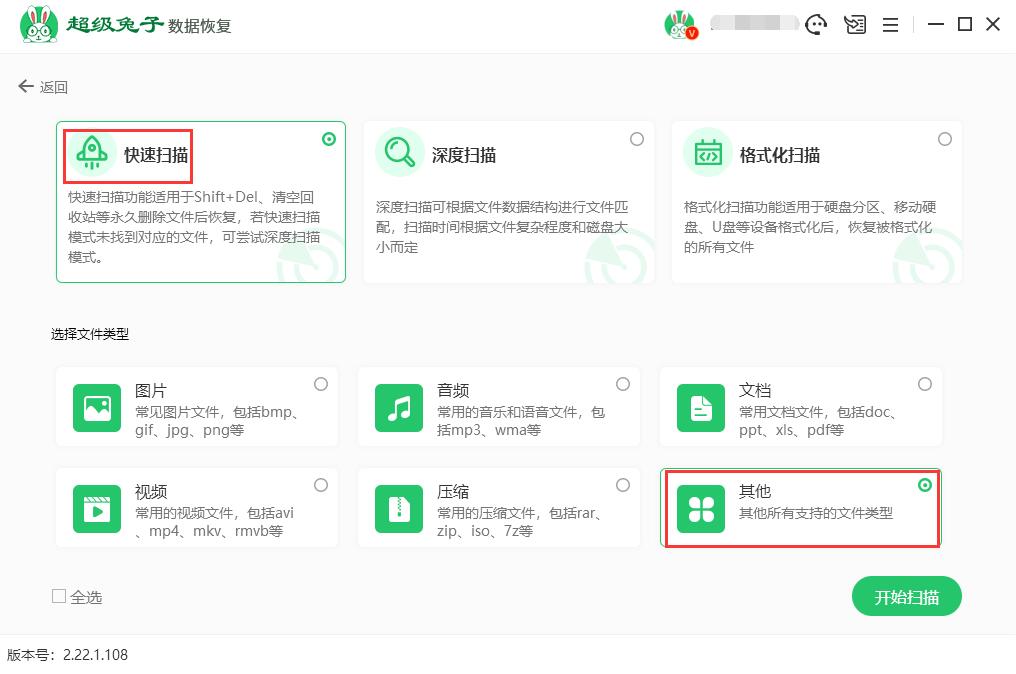The width and height of the screenshot is (1016, 674).
Task: Click the 压缩 card title
Action: 453,492
